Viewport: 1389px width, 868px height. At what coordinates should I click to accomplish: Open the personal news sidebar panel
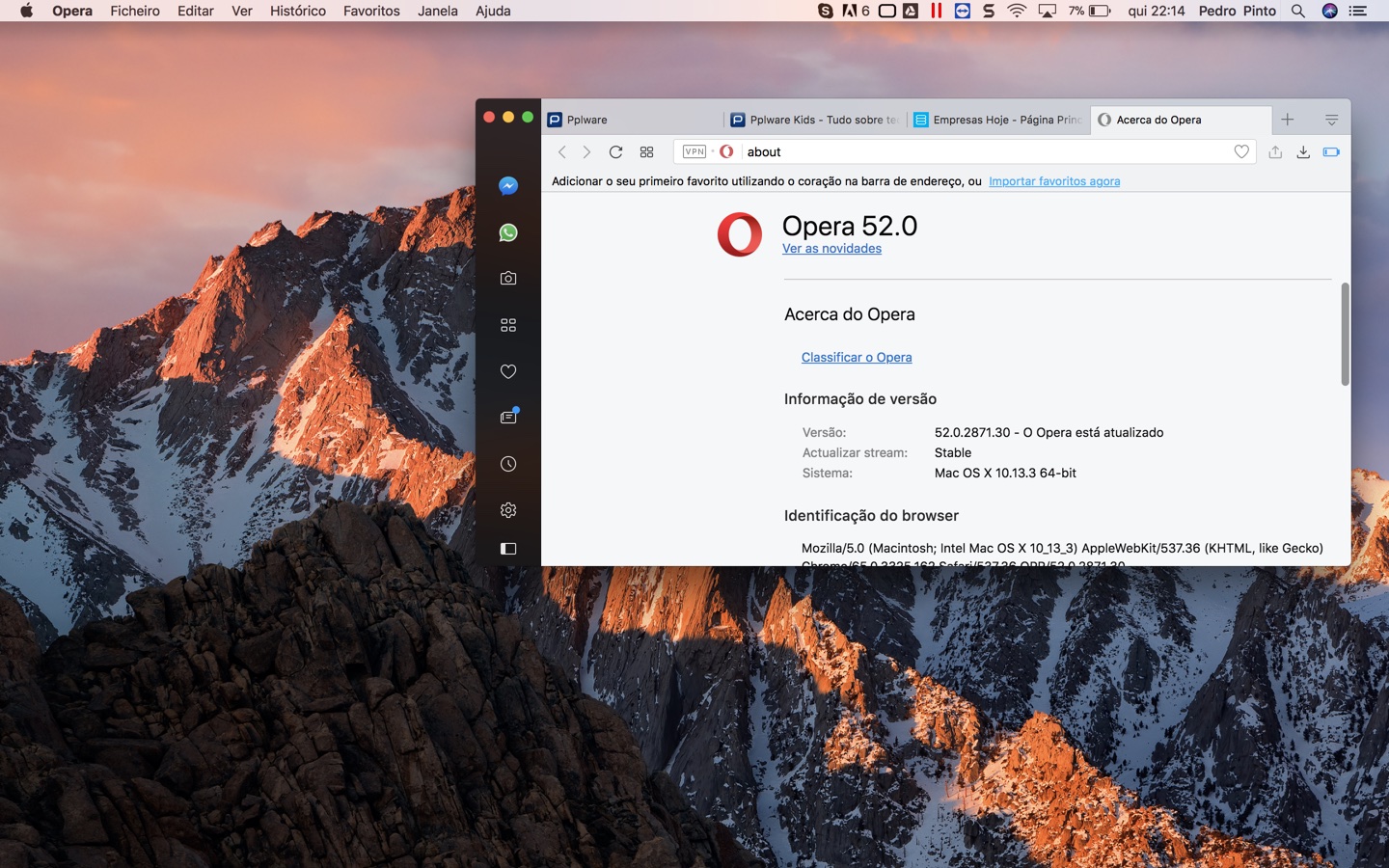click(507, 416)
